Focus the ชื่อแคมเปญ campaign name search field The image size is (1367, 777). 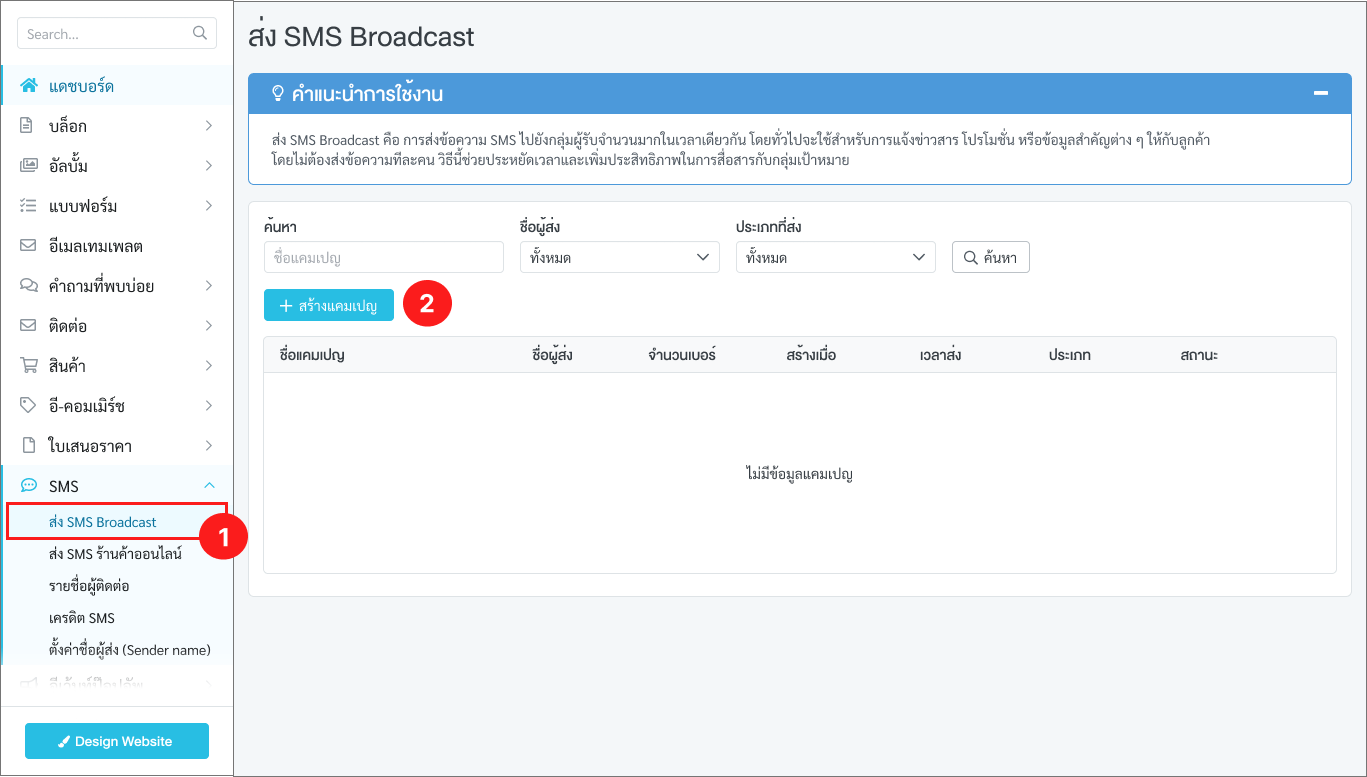[383, 258]
